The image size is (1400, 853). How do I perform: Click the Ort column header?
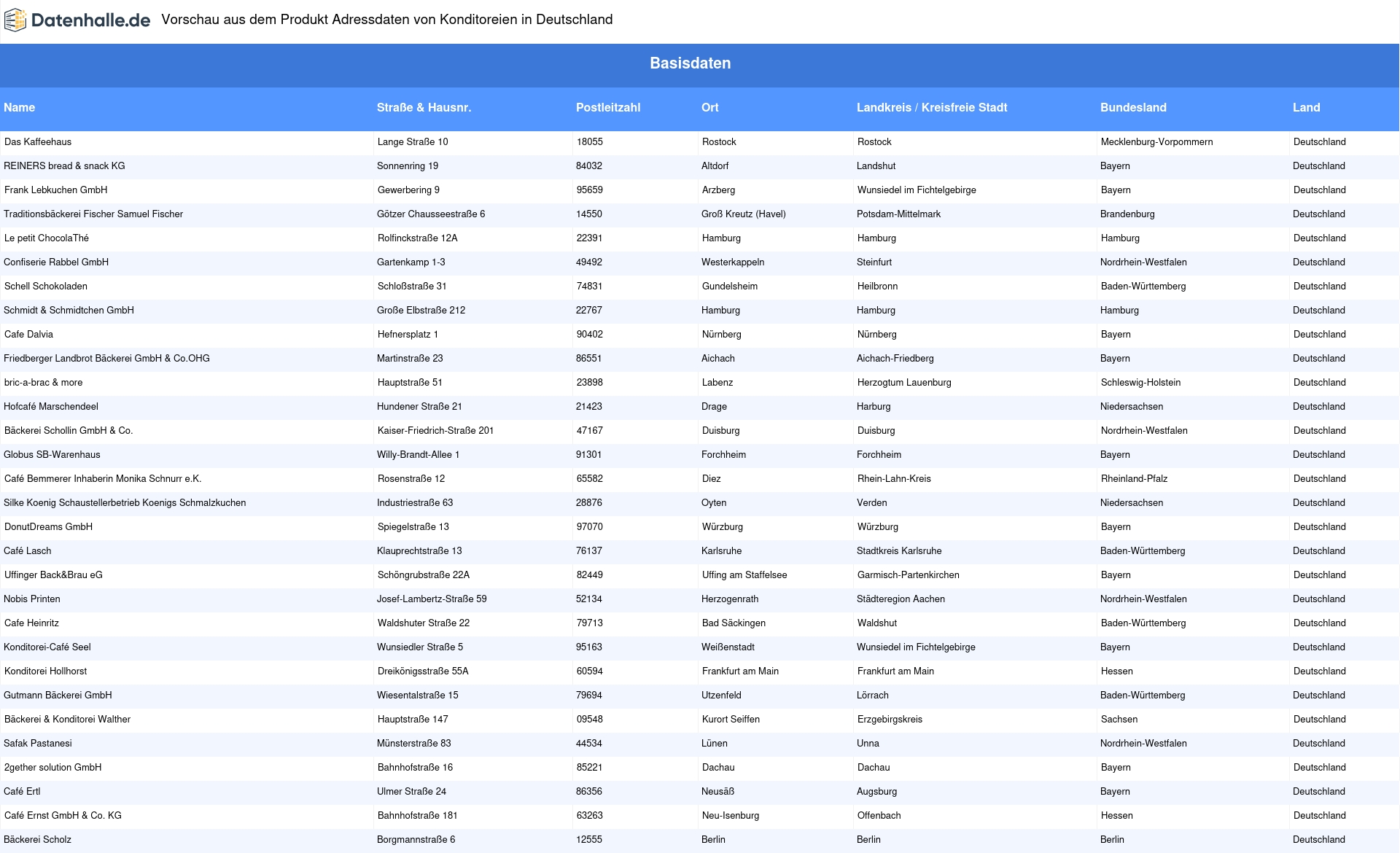[x=709, y=107]
